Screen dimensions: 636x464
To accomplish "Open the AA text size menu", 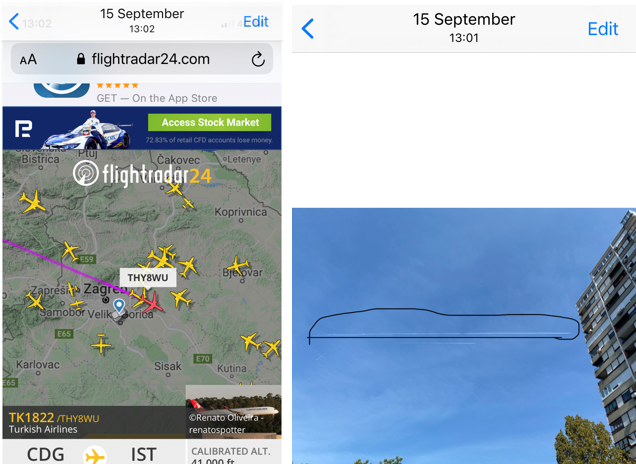I will pos(28,60).
